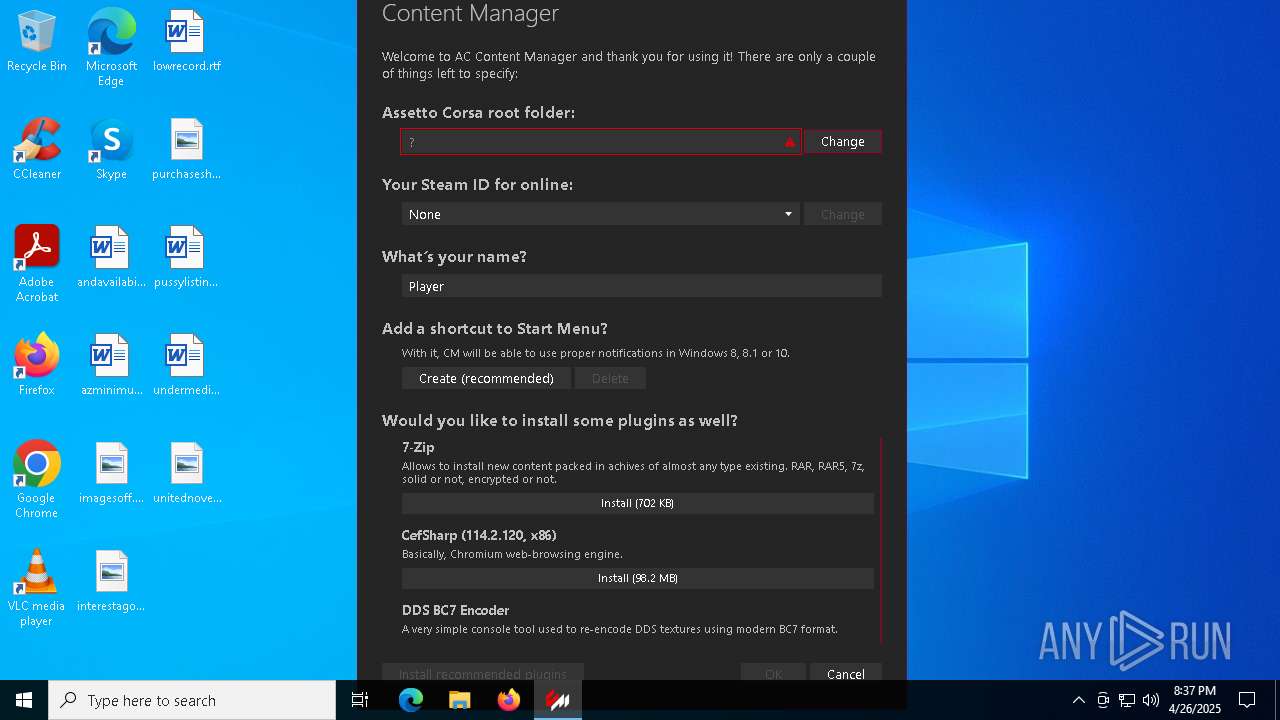Click the taskbar clock and date
The image size is (1280, 720).
tap(1195, 700)
